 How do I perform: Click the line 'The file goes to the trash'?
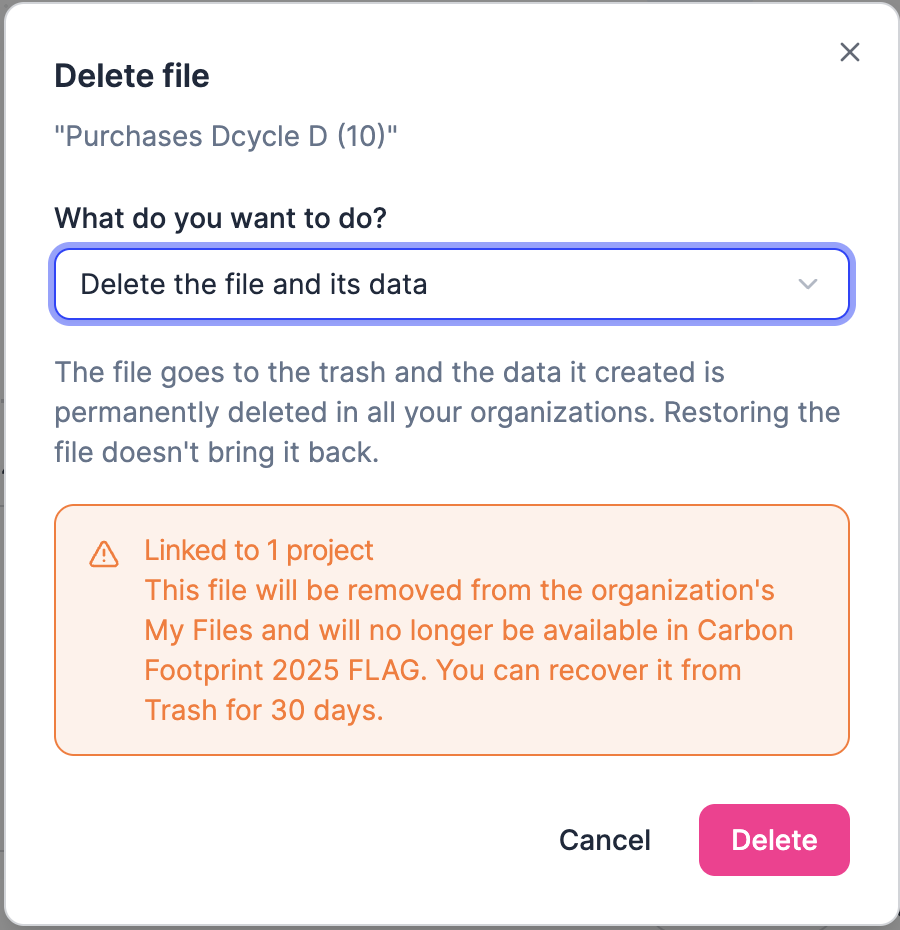(x=220, y=372)
